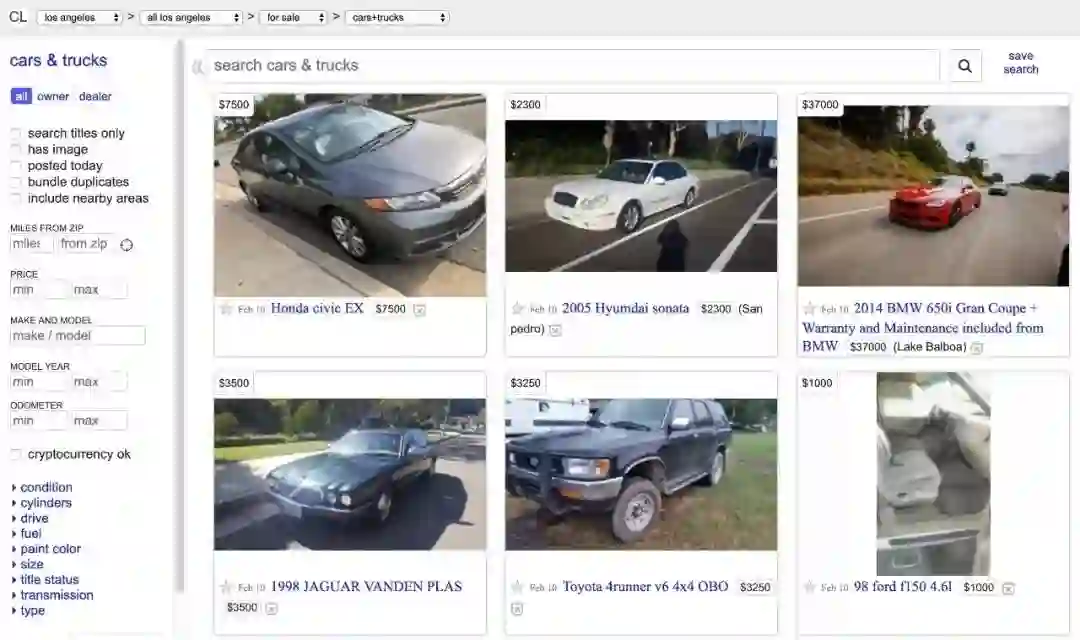1080x640 pixels.
Task: Open '2014 BMW 650i Gran Coupe' listing title
Action: click(923, 327)
